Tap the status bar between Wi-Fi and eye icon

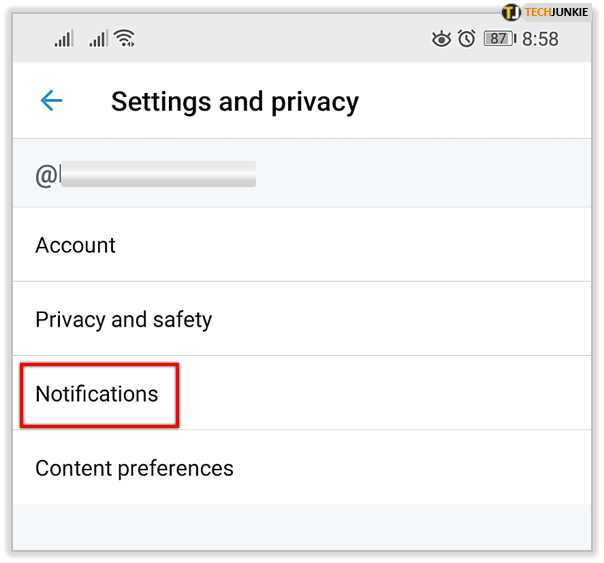click(x=280, y=39)
